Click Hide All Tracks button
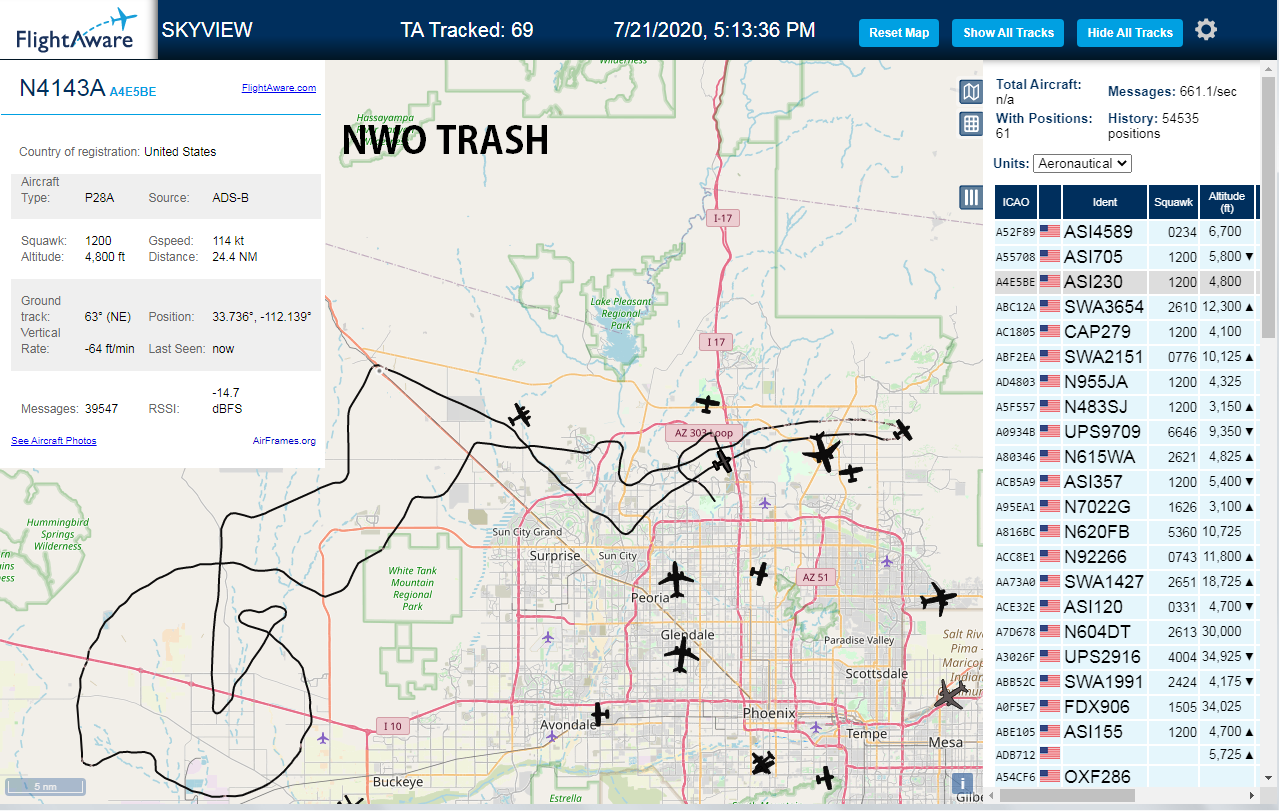The height and width of the screenshot is (811, 1279). tap(1130, 33)
